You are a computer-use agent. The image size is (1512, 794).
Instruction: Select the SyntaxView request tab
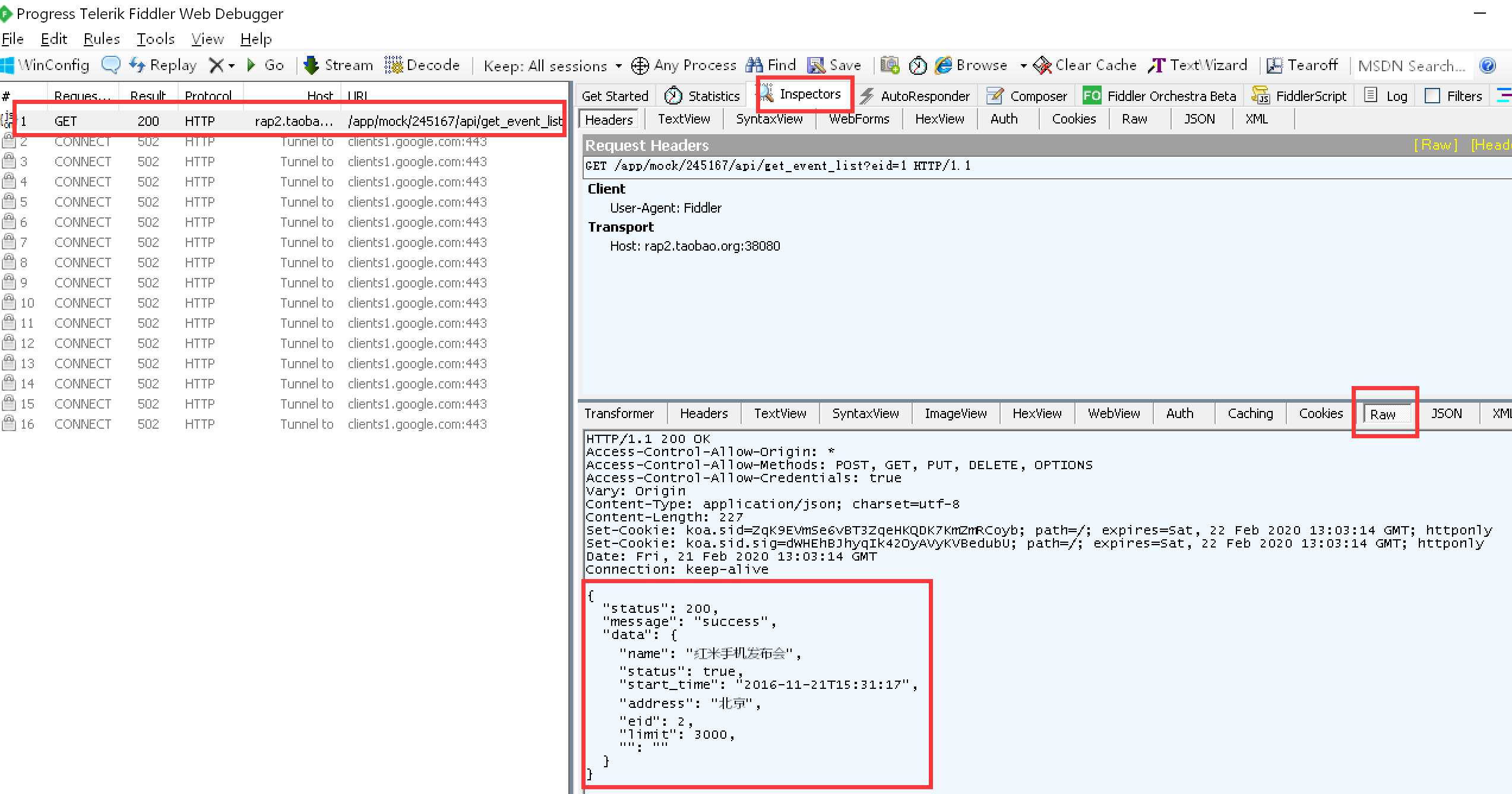(769, 119)
